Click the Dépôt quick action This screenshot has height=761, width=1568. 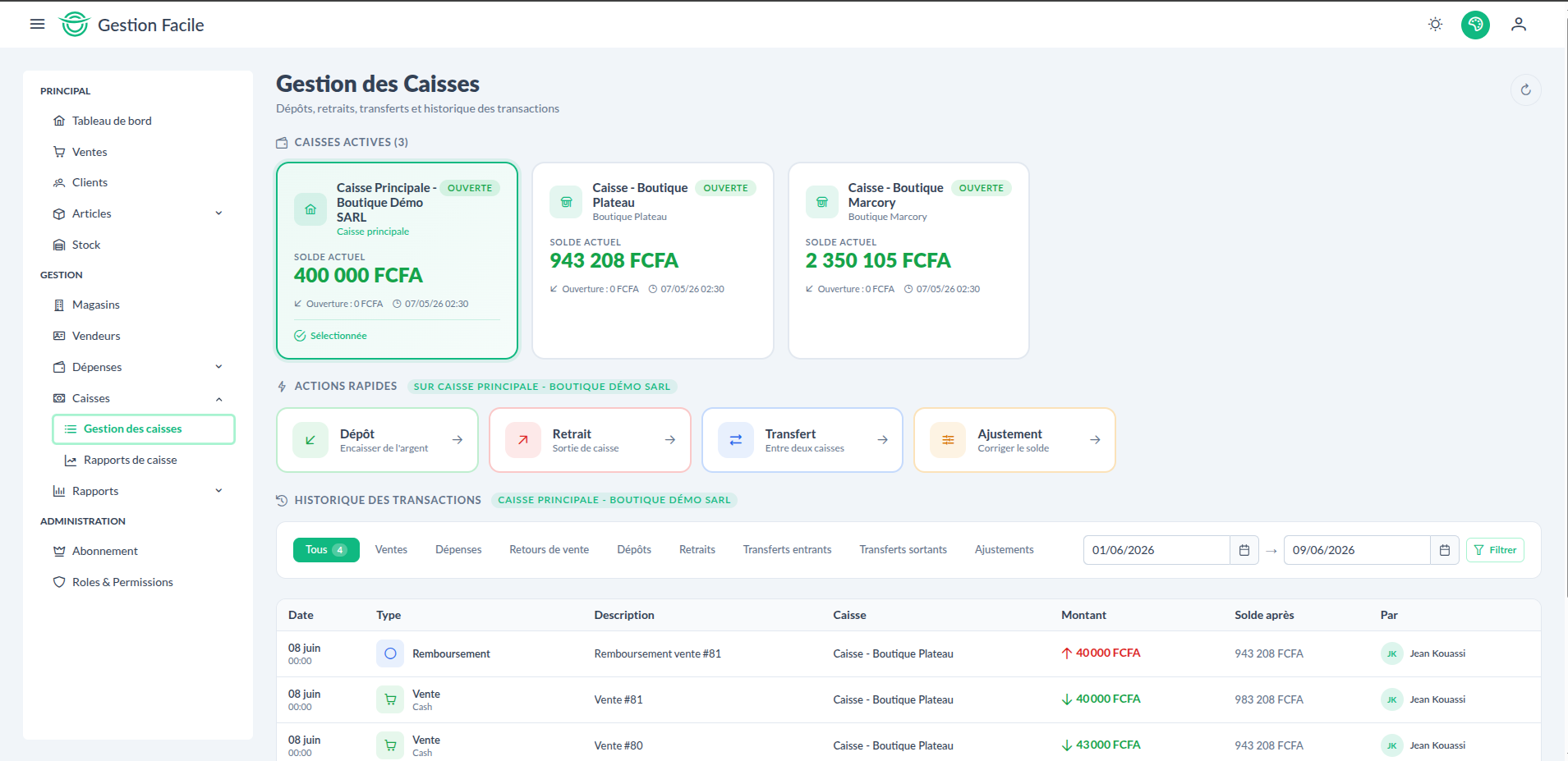(x=377, y=440)
